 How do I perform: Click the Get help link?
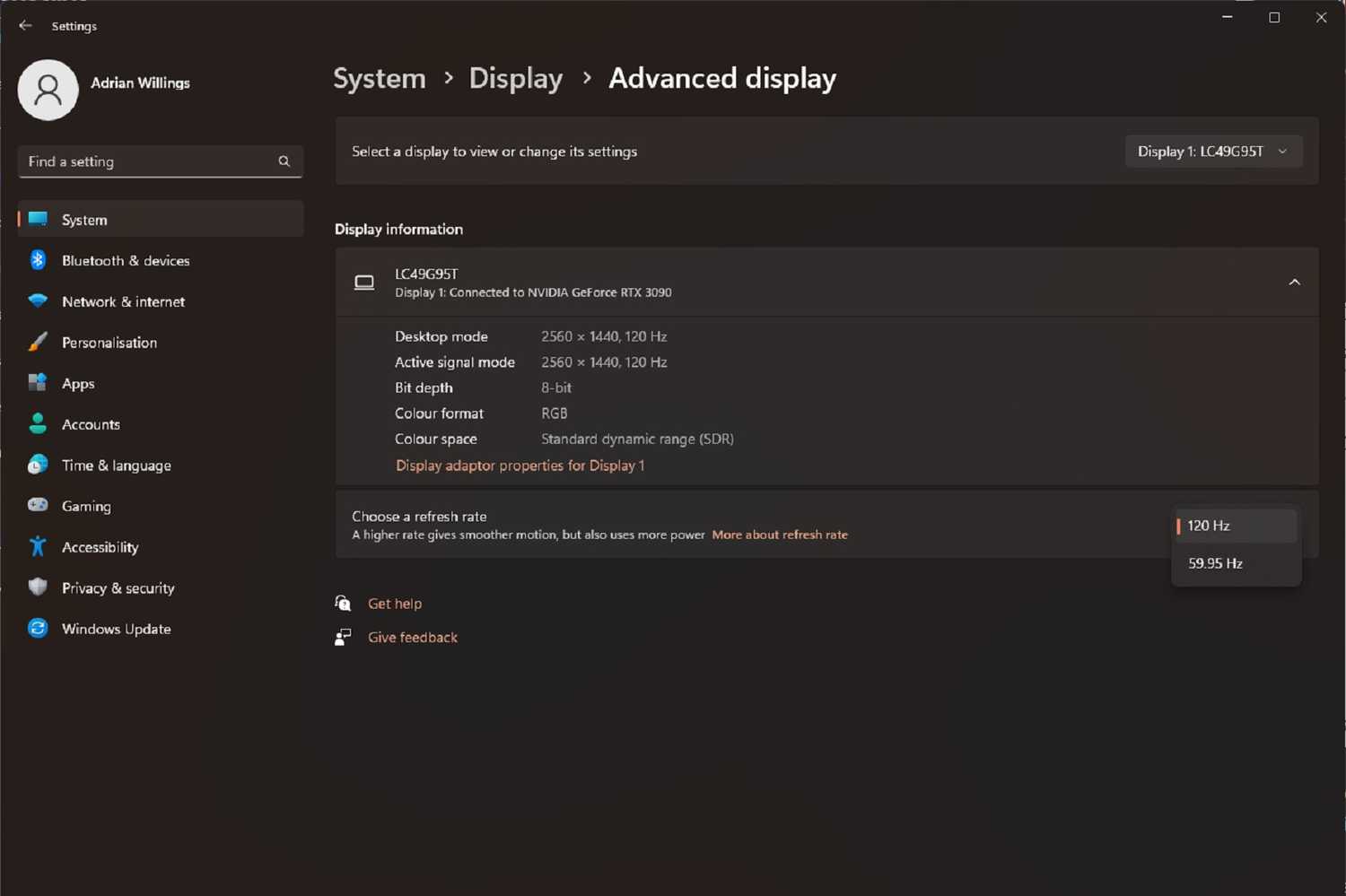(394, 604)
